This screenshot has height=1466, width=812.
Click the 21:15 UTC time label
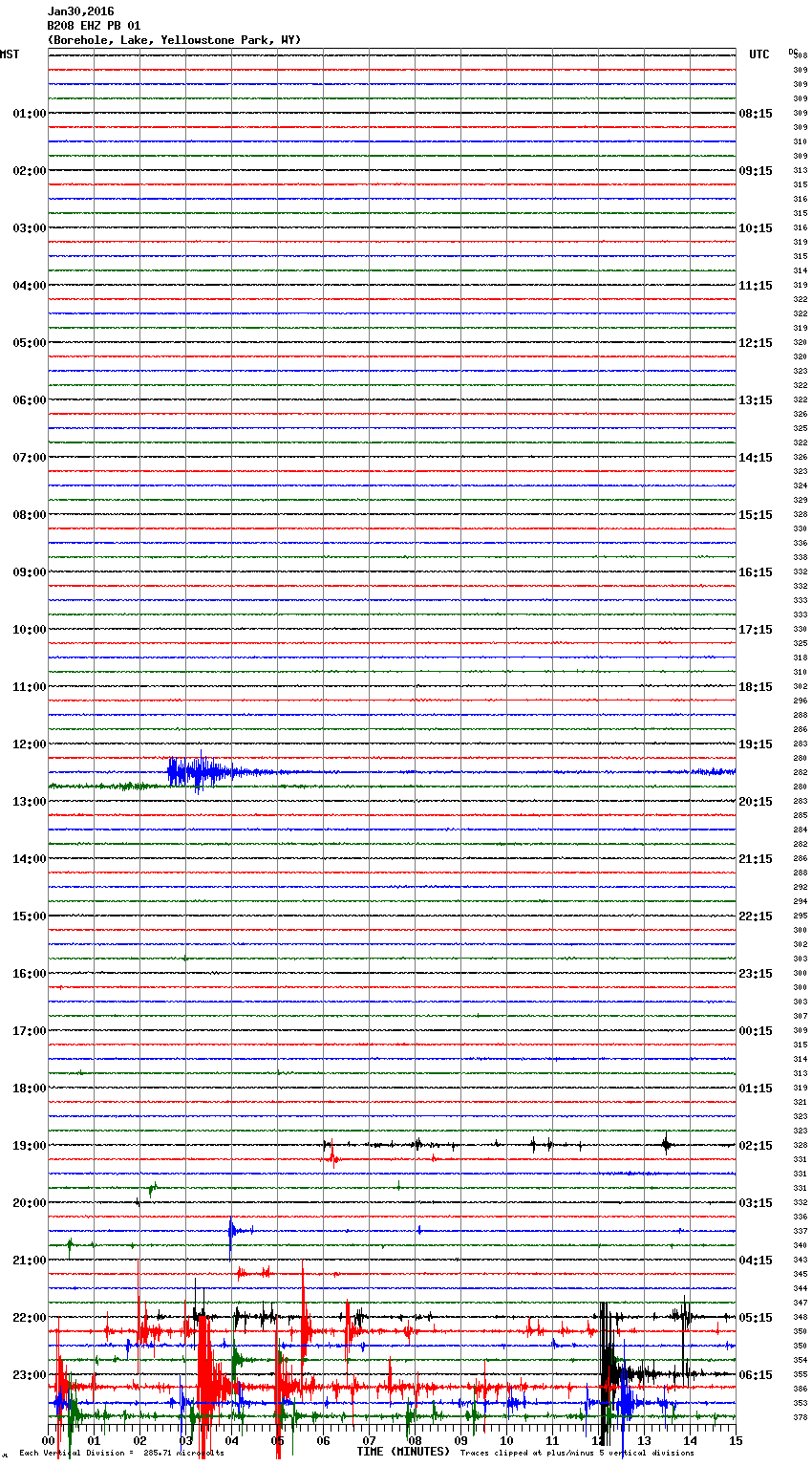point(756,859)
